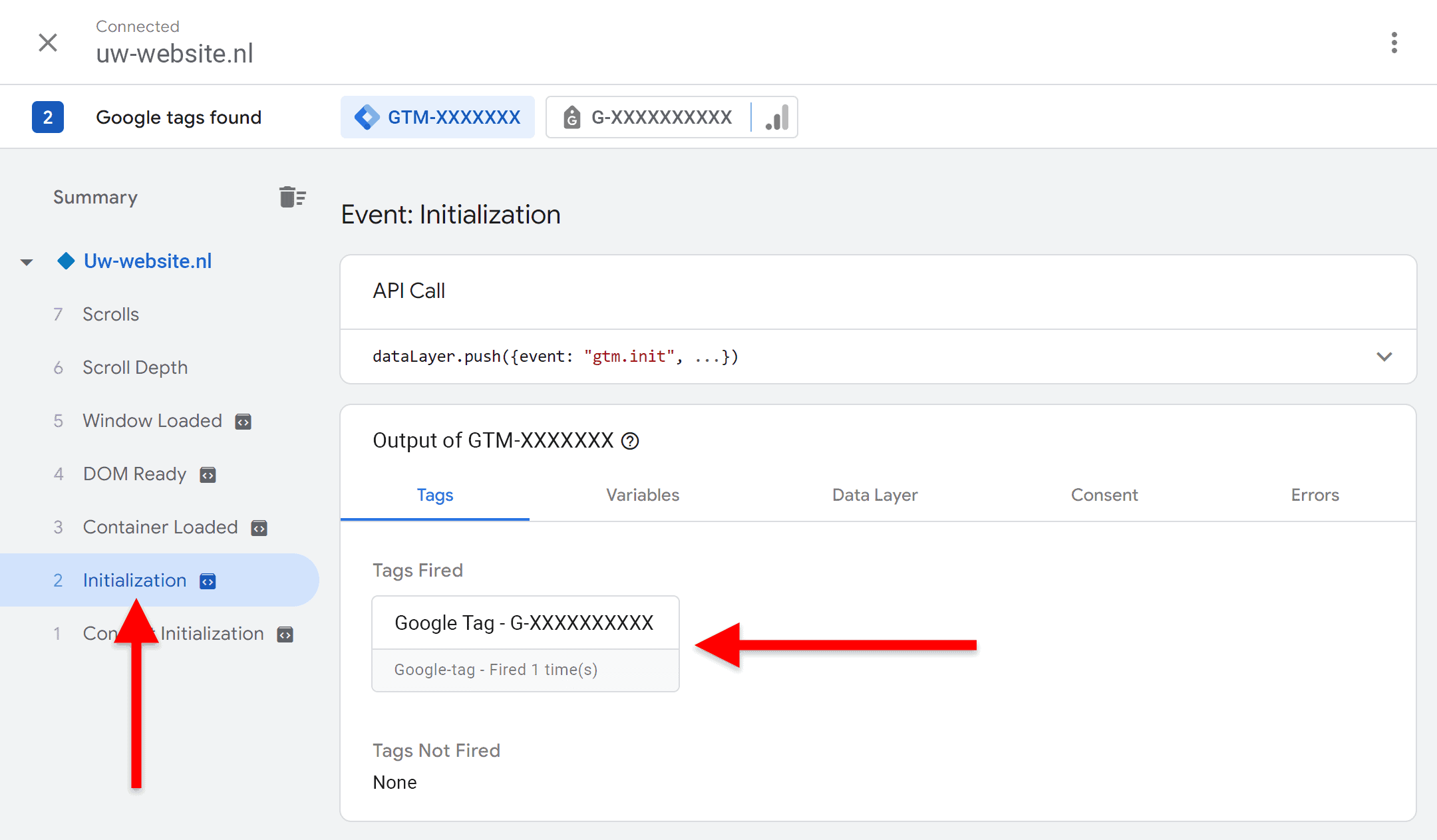Click the Analytics bar chart icon
This screenshot has height=840, width=1437.
776,117
